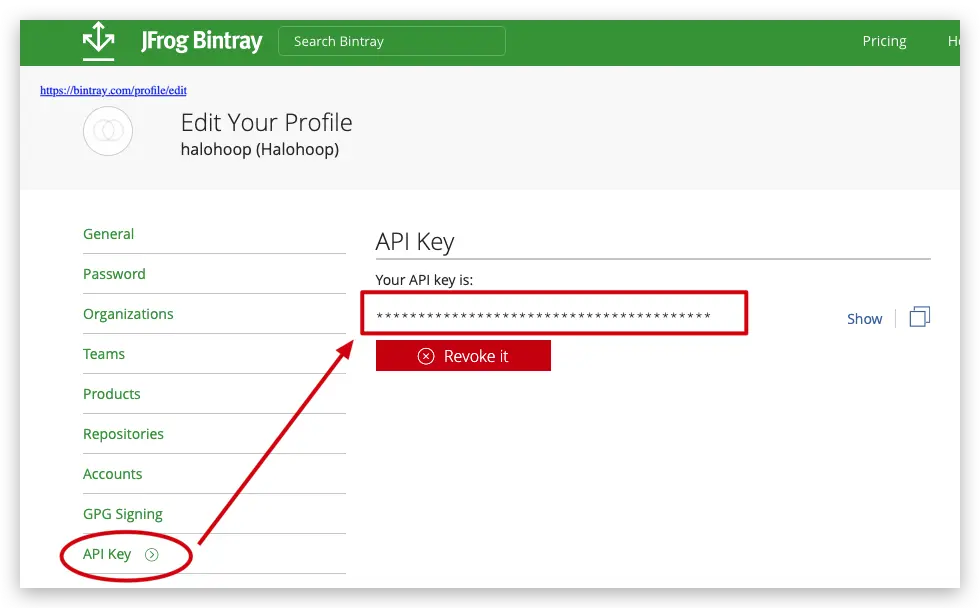
Task: Open GPG Signing settings
Action: 122,514
